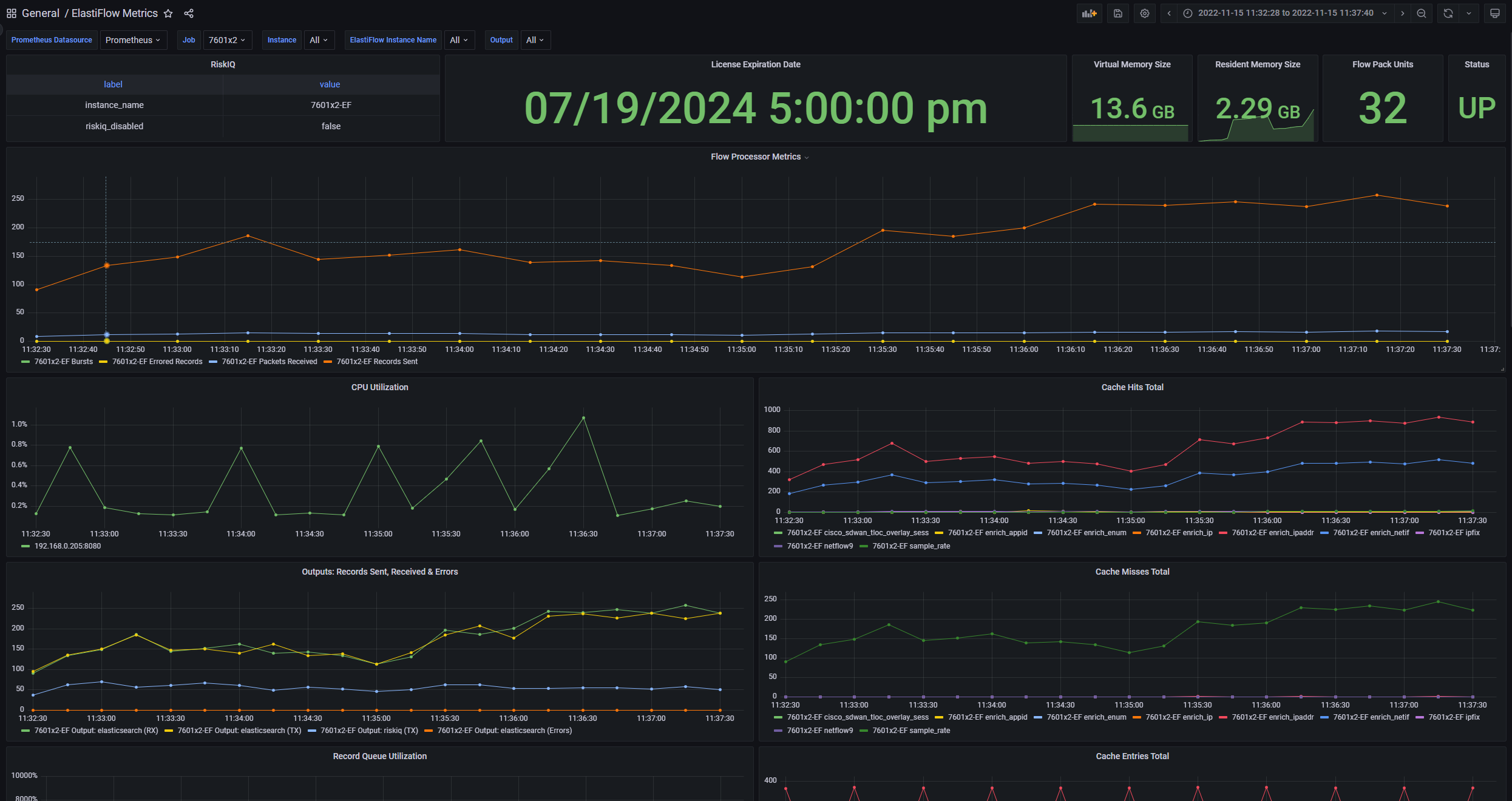This screenshot has height=801, width=1512.
Task: Toggle the elasticsearch (RX) output legend series
Action: coord(96,731)
